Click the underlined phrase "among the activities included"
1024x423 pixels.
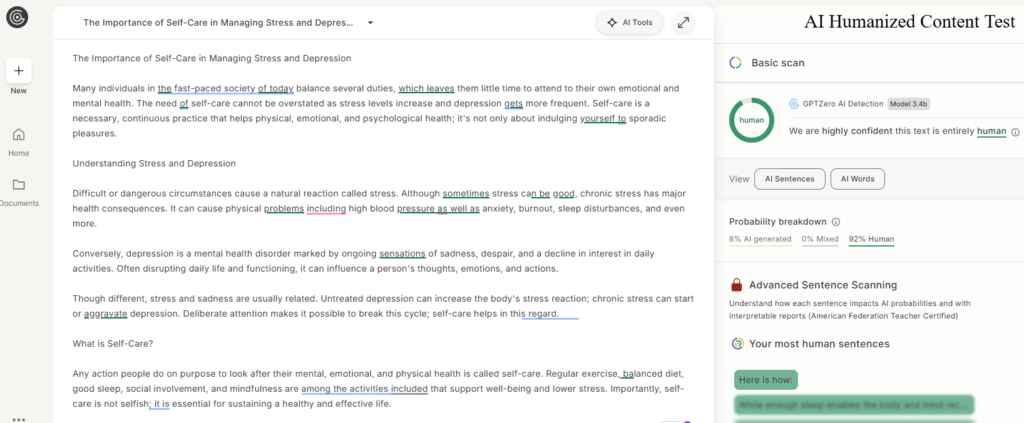[364, 390]
